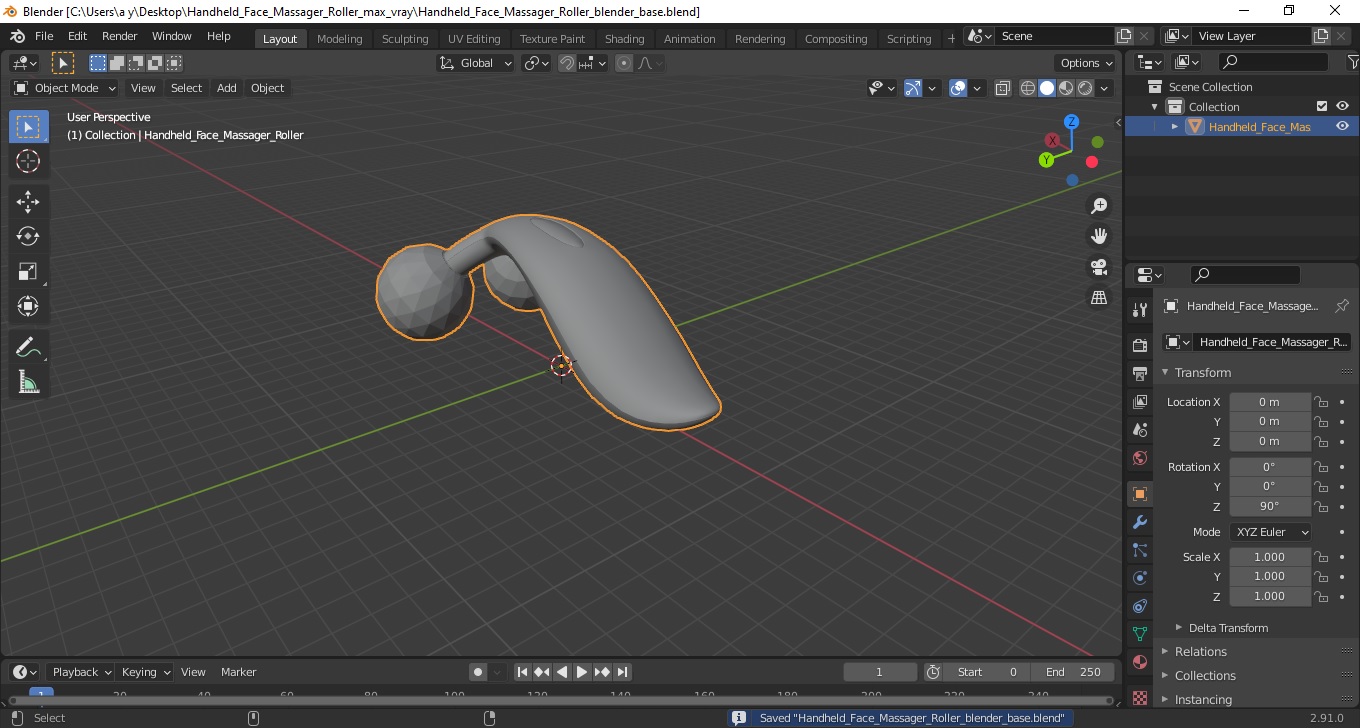
Task: Uncheck Collection exclude checkbox
Action: pos(1322,106)
